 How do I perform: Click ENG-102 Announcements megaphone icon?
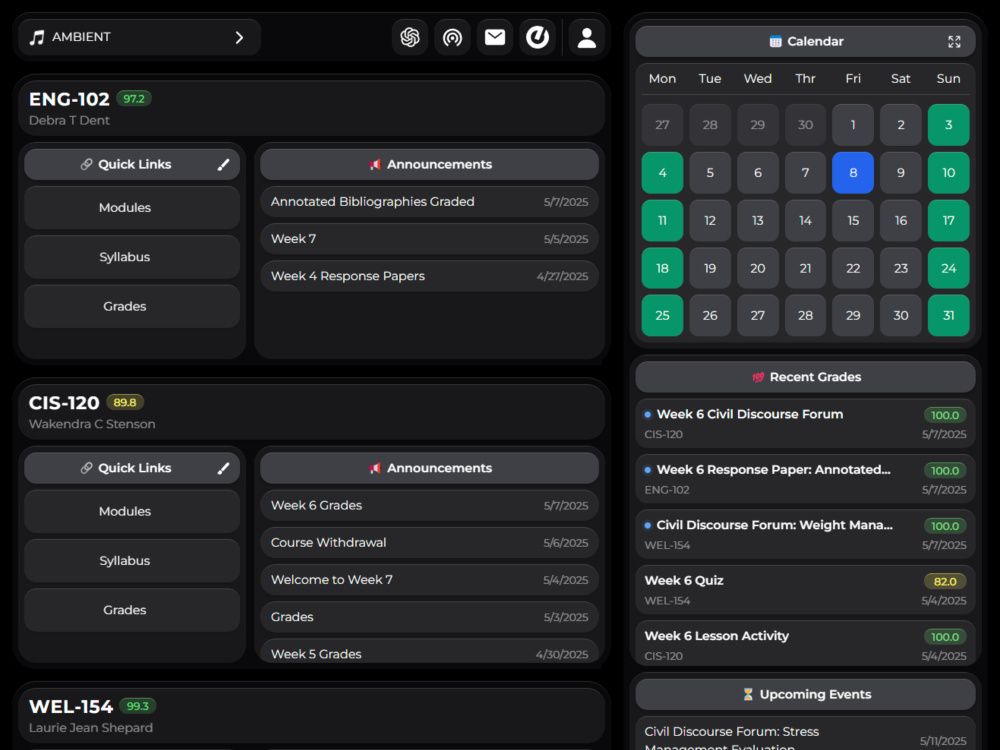375,165
